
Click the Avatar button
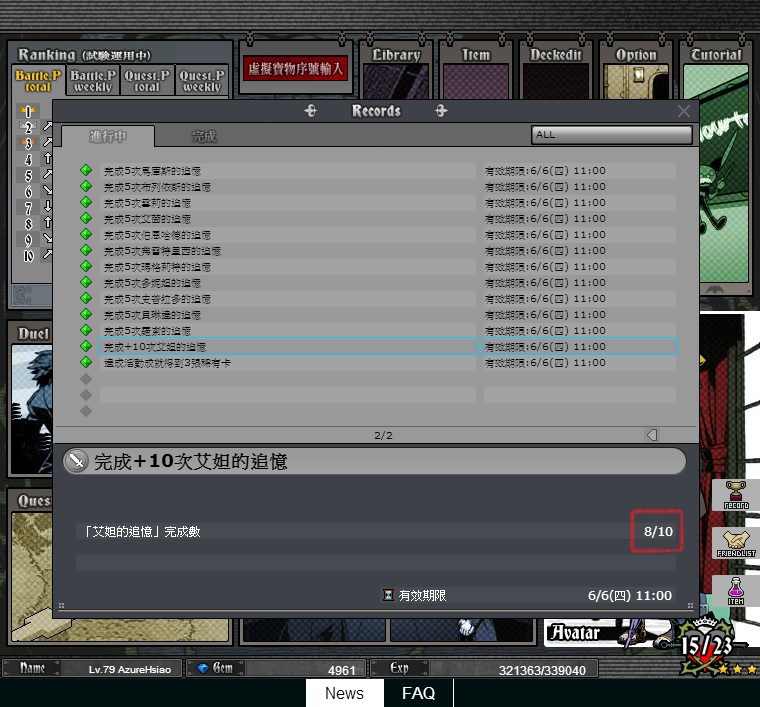coord(576,632)
